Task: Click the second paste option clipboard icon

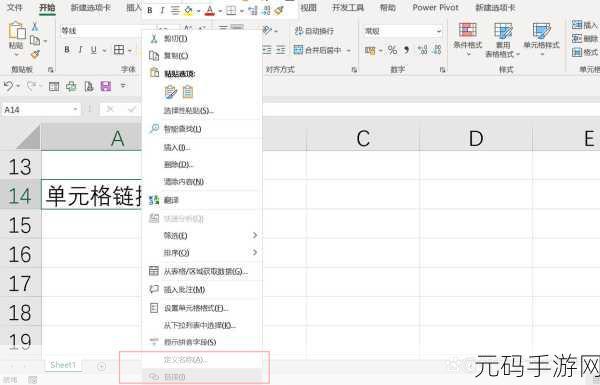Action: tap(188, 92)
